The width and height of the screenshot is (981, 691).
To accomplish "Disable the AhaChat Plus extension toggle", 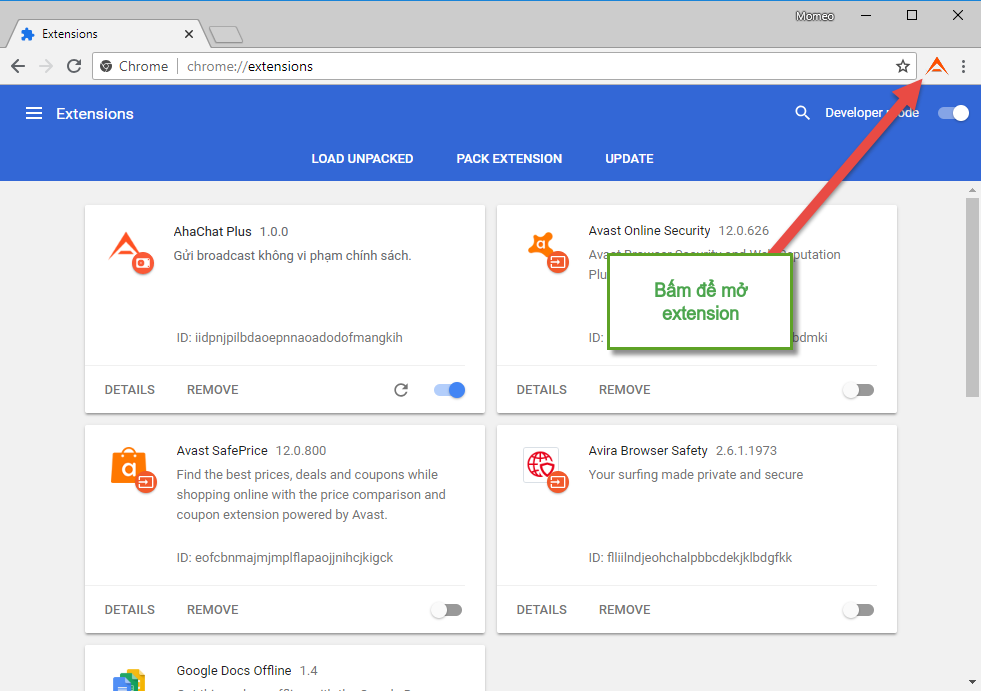I will click(449, 390).
